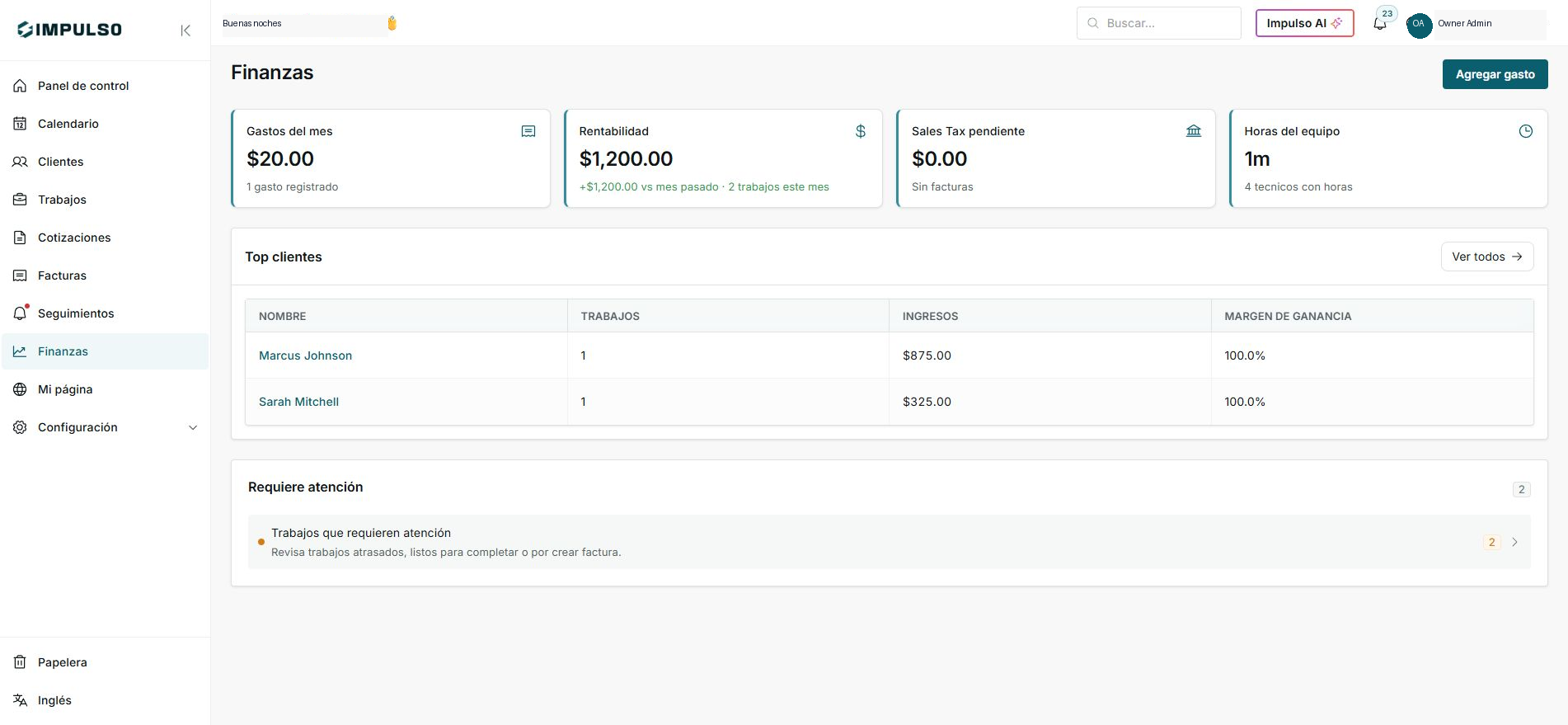Open the Impulso AI assistant
The width and height of the screenshot is (1568, 725).
pyautogui.click(x=1304, y=23)
